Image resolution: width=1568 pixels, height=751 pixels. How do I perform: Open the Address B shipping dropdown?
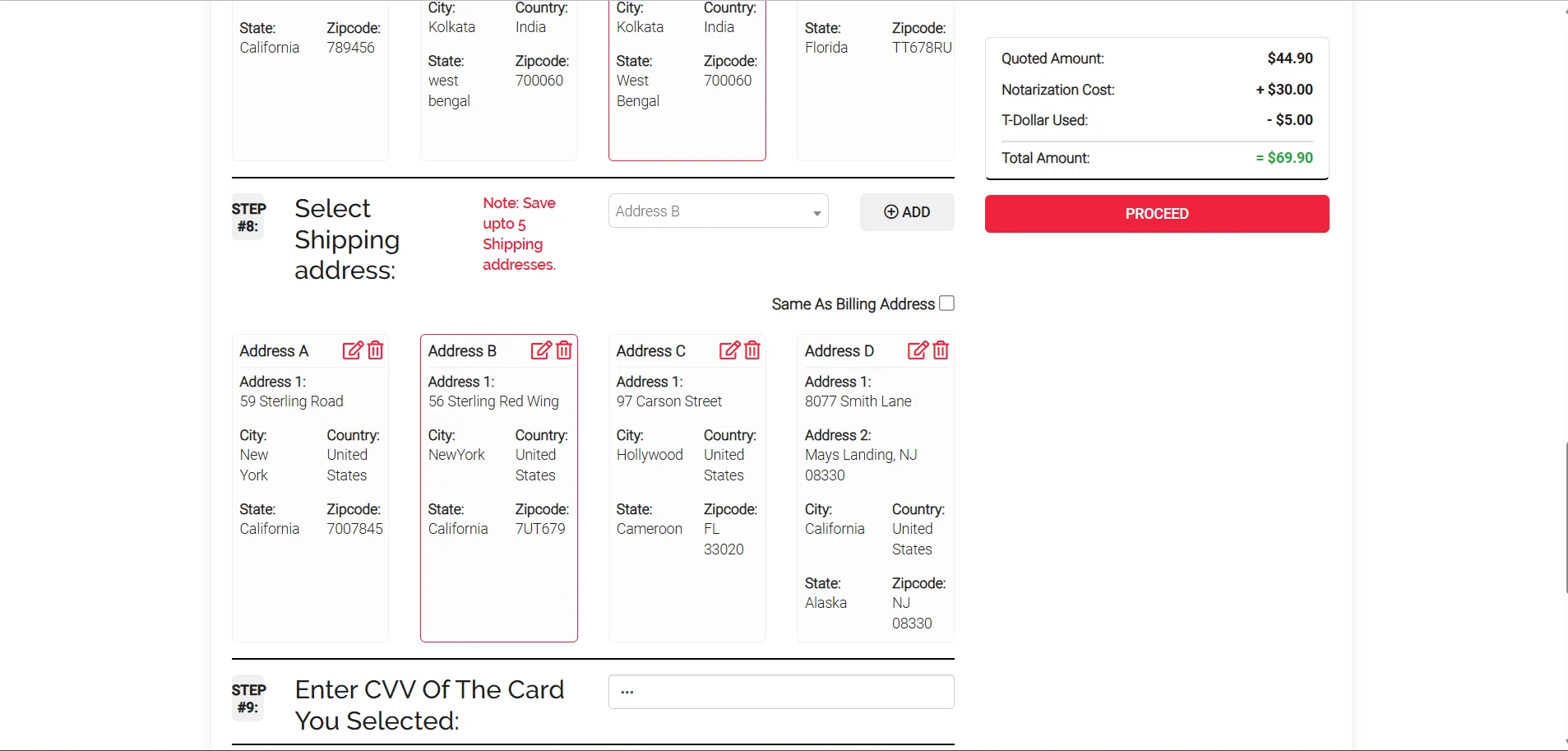tap(718, 211)
